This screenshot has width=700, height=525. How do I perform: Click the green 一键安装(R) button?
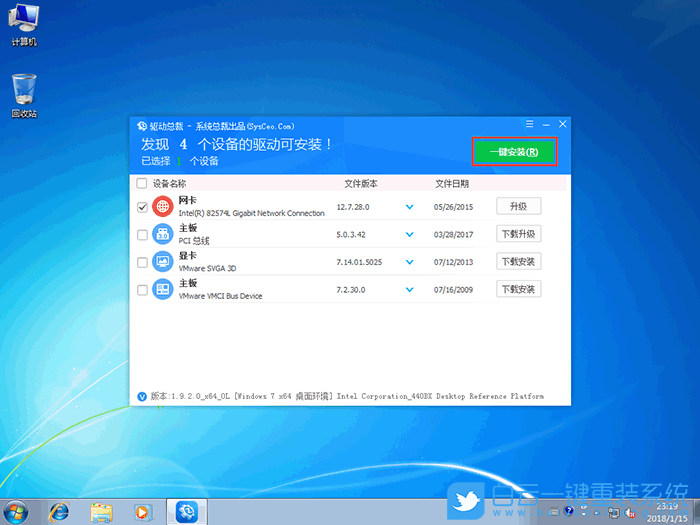[x=513, y=152]
